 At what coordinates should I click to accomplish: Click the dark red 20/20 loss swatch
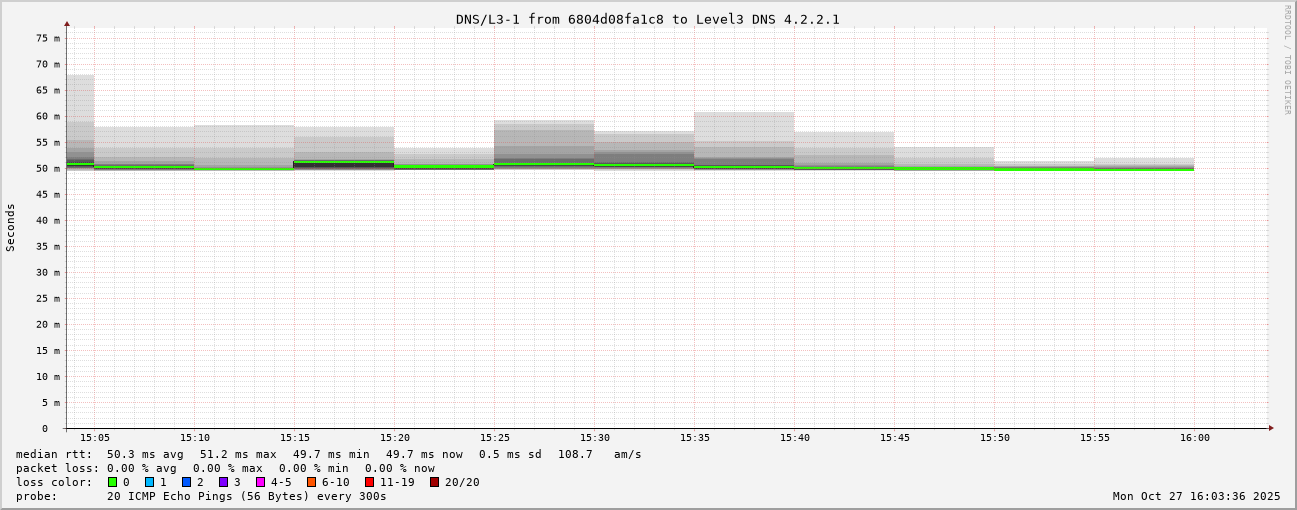coord(434,482)
